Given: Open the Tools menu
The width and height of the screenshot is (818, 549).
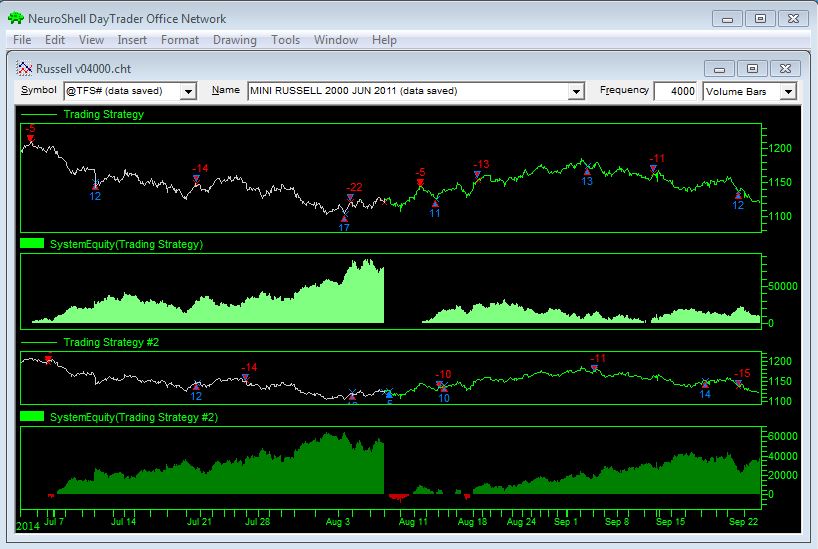Looking at the screenshot, I should tap(285, 40).
